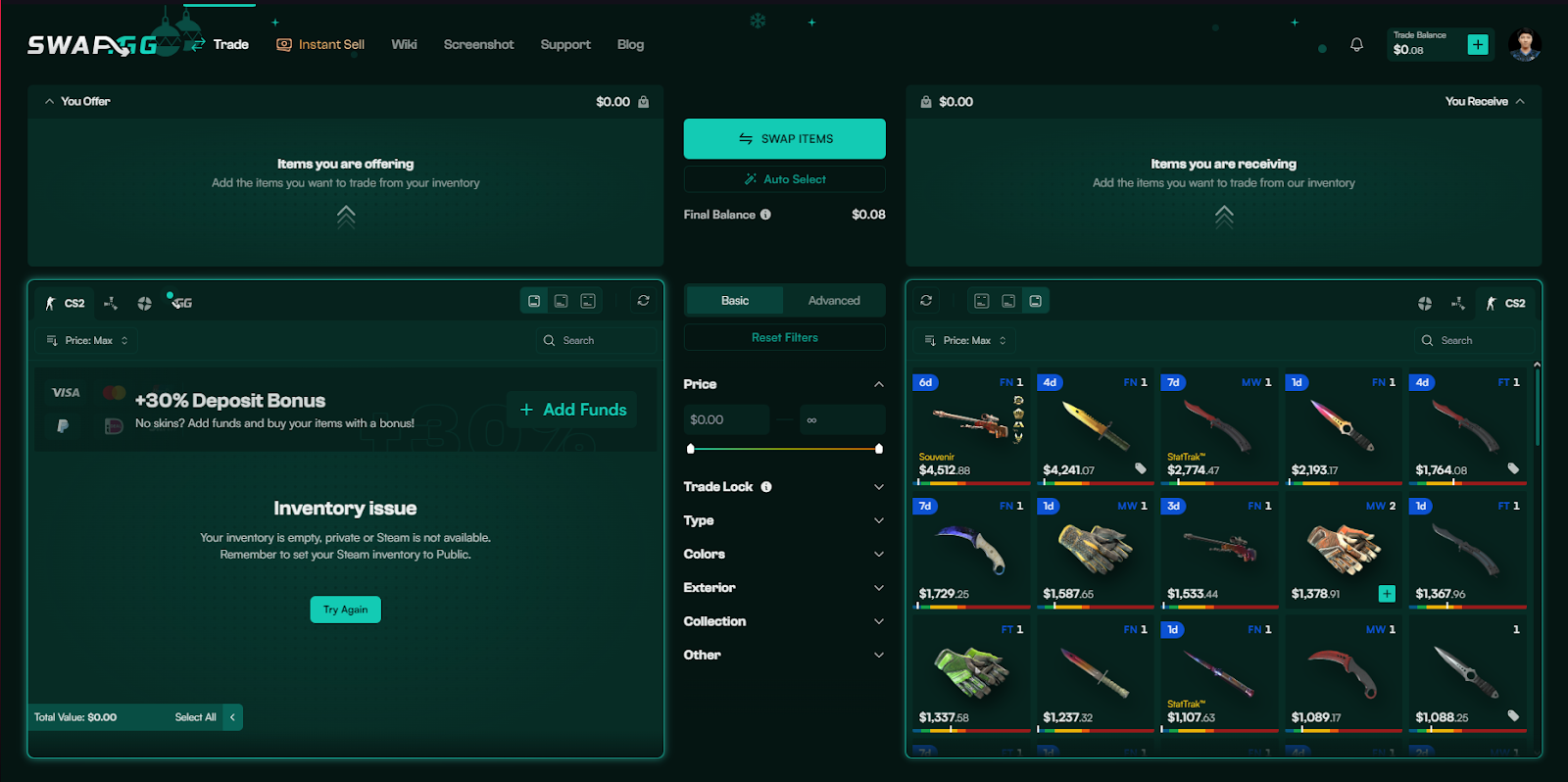Select the SWAP.GG balance icon in your inventory

(180, 302)
